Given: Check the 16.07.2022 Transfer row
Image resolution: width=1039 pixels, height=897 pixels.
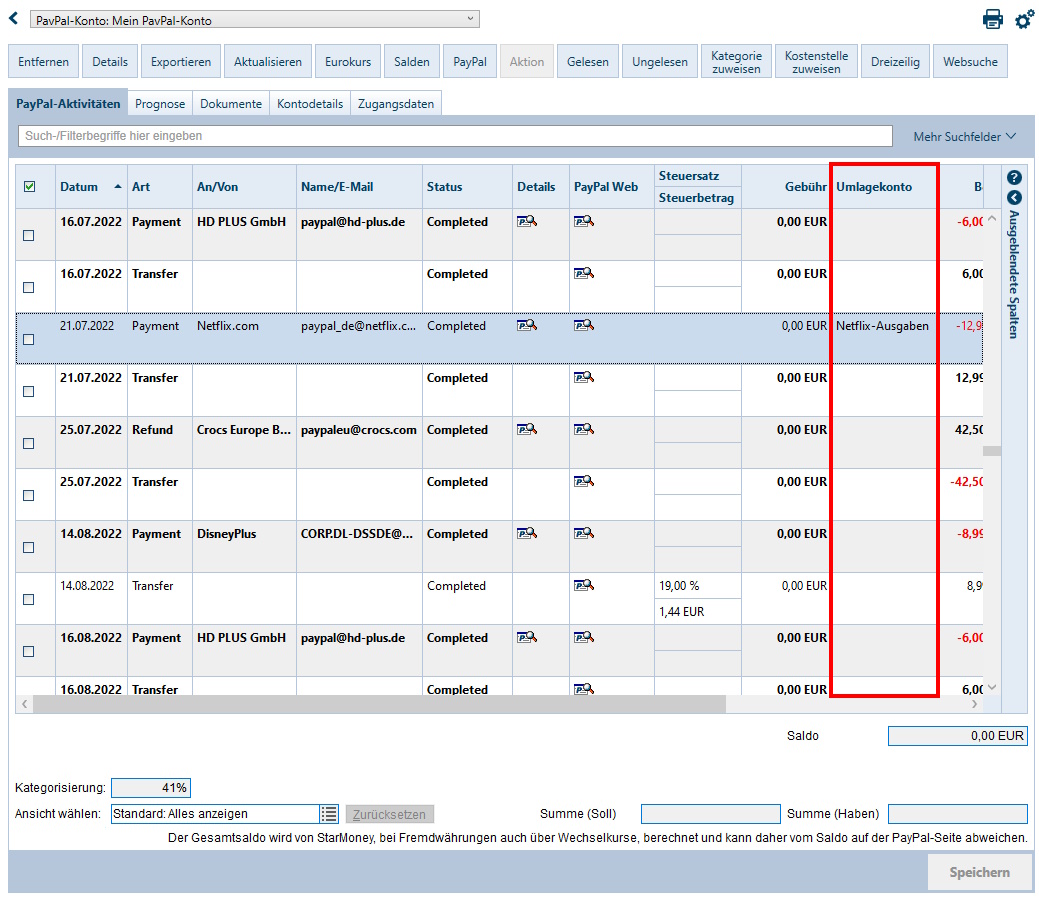Looking at the screenshot, I should 28,288.
